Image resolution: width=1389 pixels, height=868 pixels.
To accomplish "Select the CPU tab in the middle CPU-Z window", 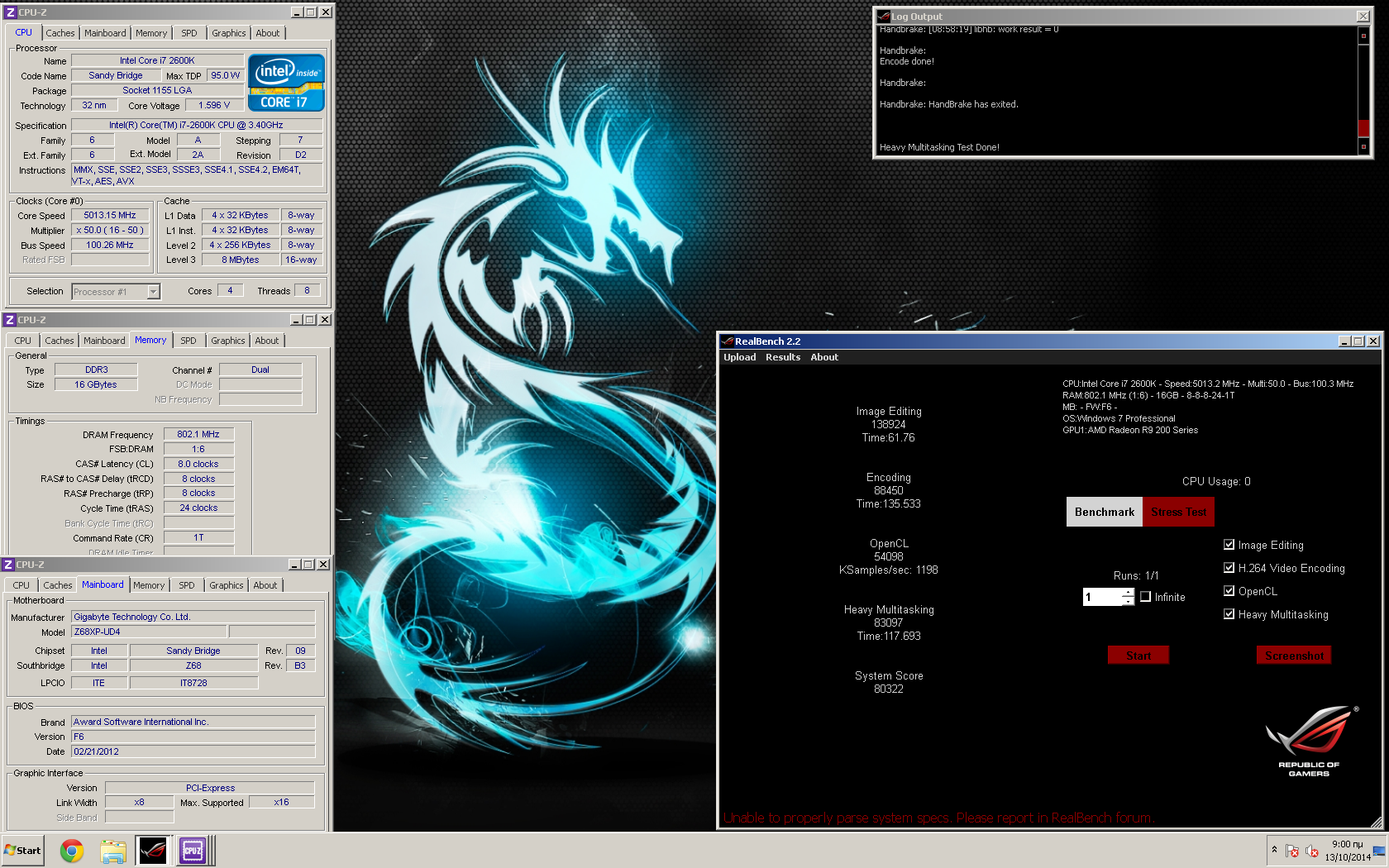I will click(x=22, y=341).
